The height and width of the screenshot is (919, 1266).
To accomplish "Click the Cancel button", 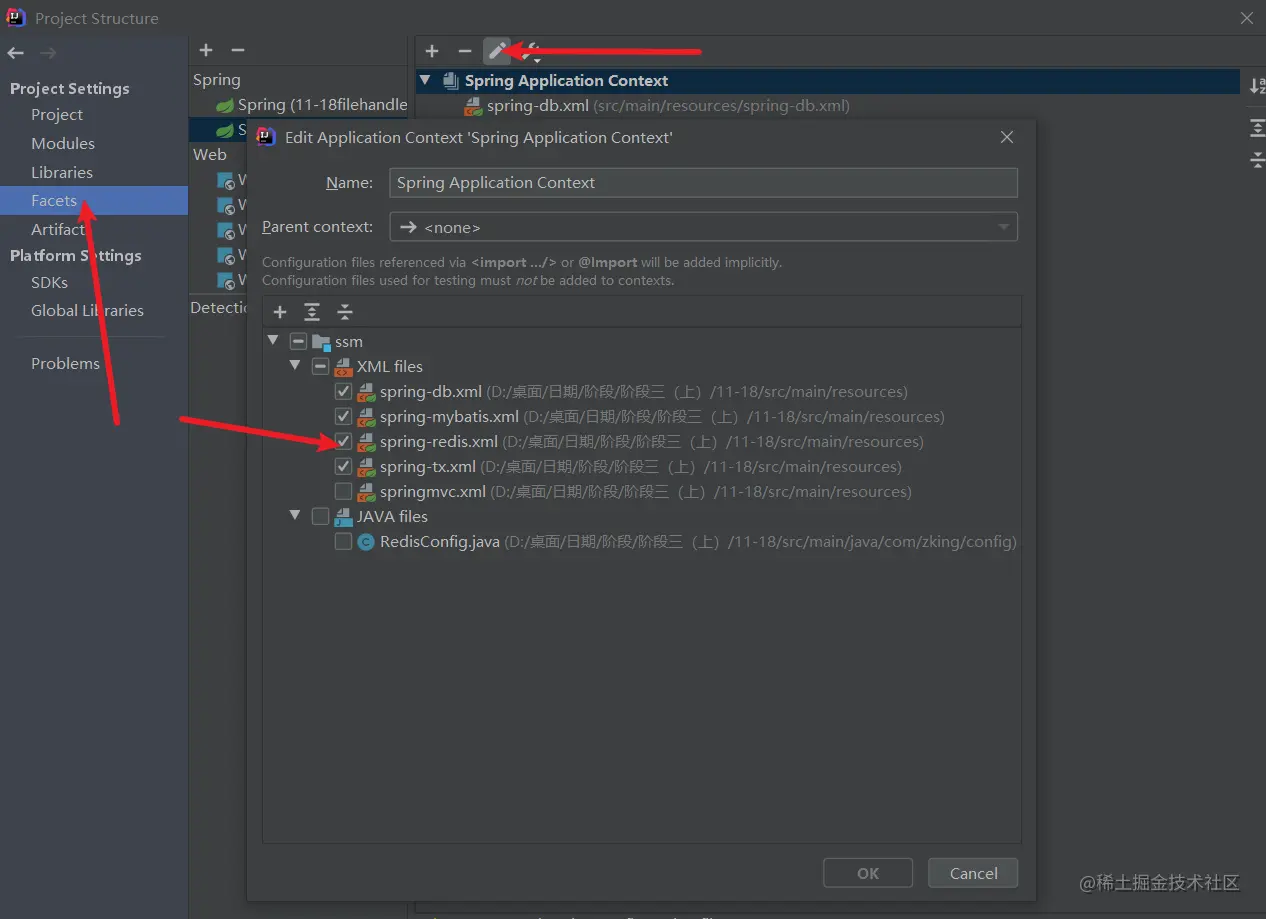I will (x=973, y=873).
